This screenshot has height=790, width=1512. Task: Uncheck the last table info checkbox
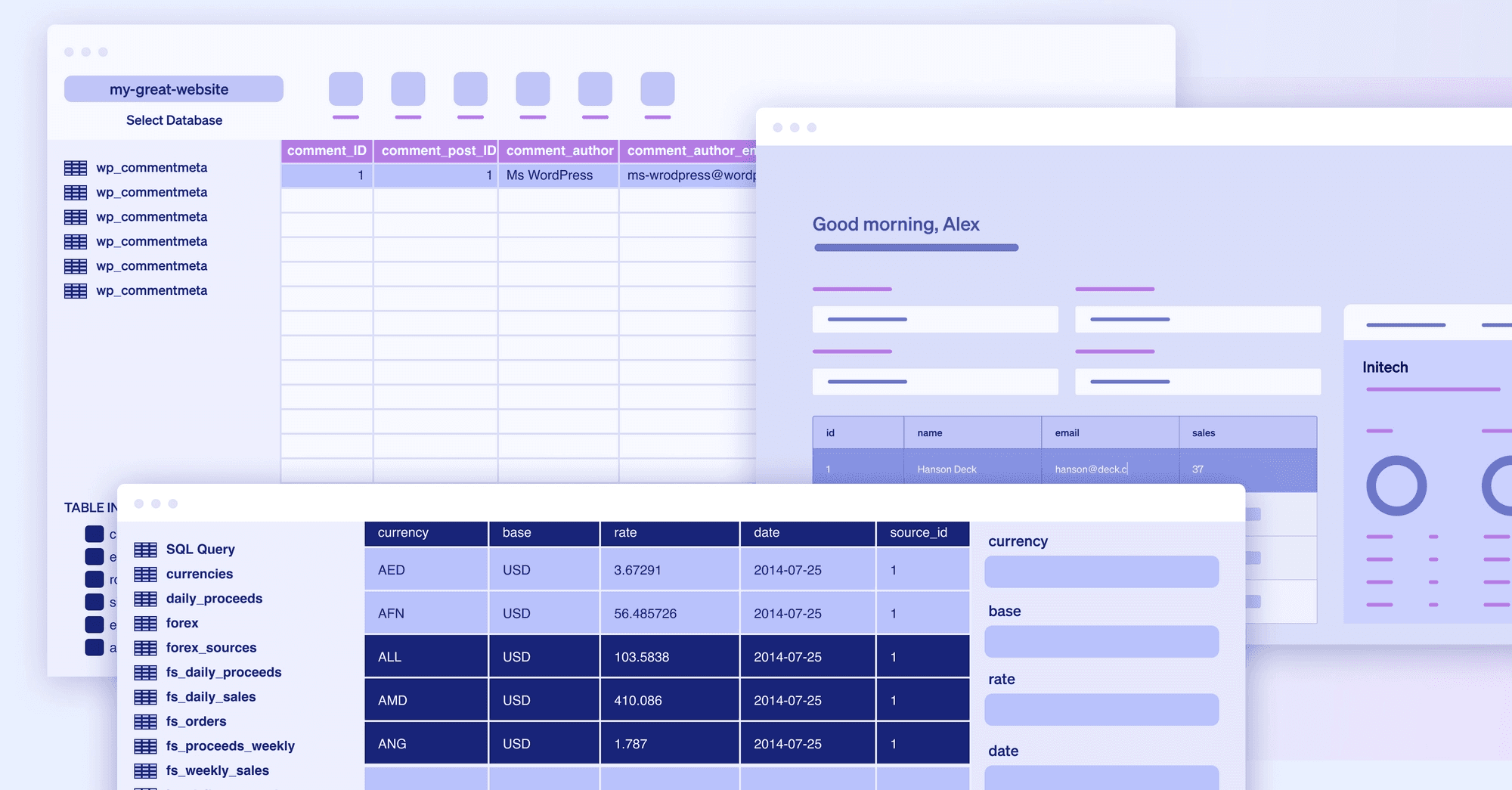94,648
